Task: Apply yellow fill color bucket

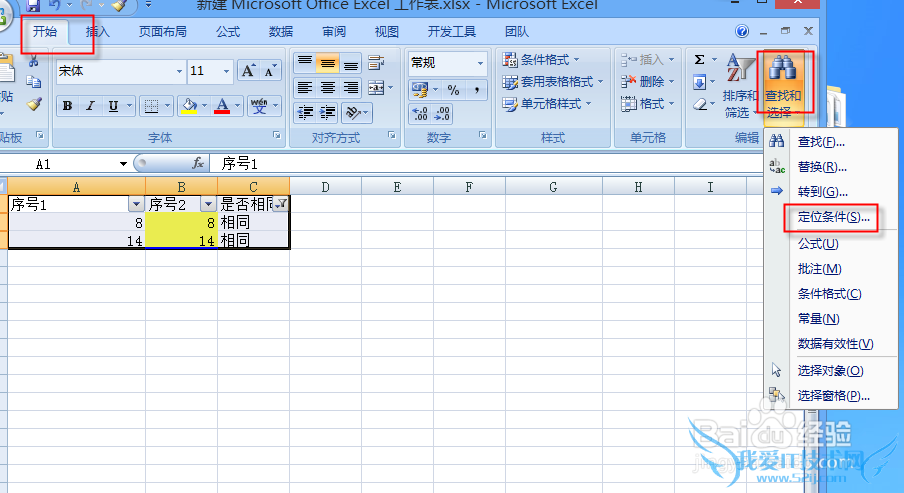Action: (189, 106)
